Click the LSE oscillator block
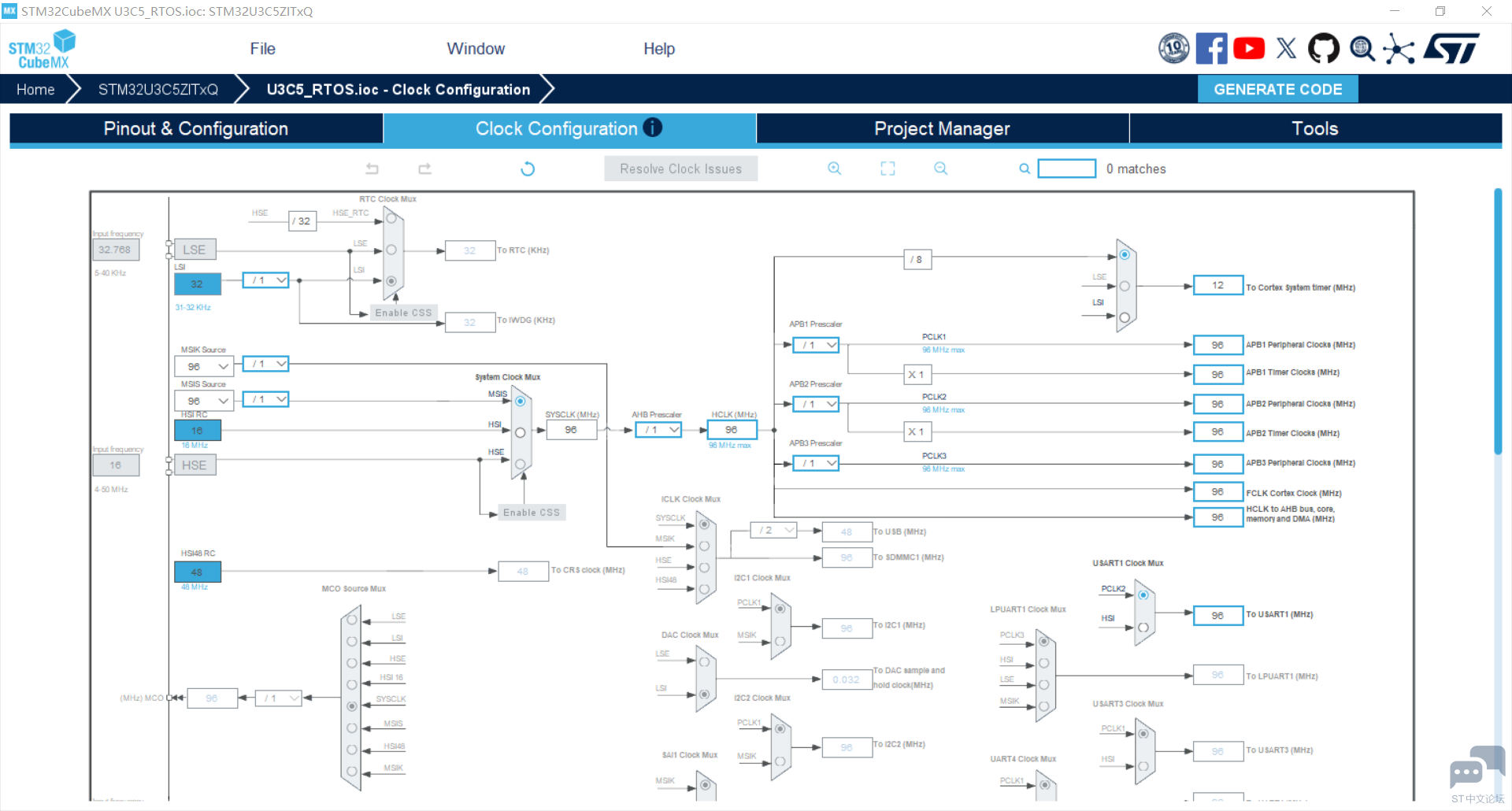 (x=195, y=250)
